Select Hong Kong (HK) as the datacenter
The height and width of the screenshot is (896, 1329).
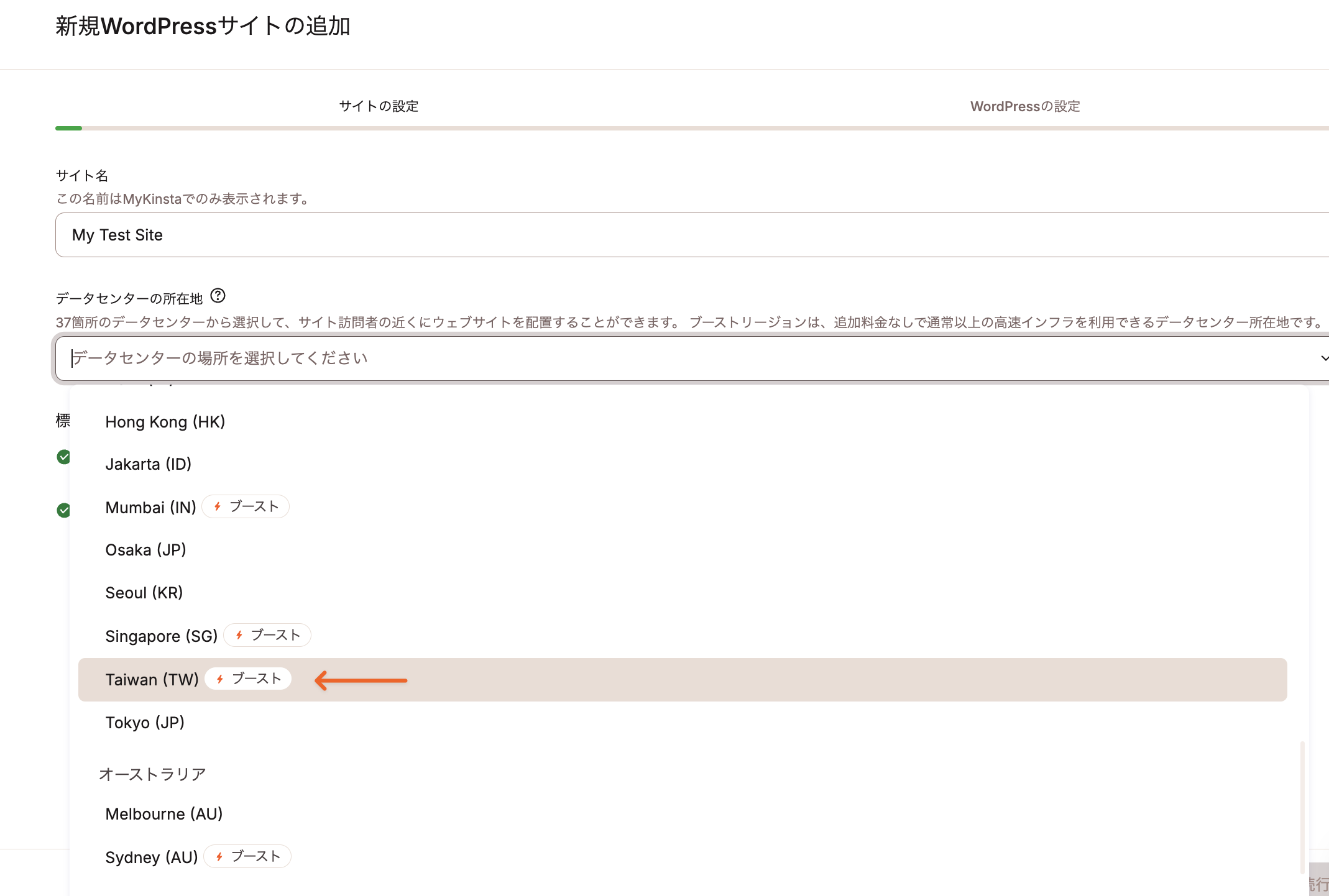pyautogui.click(x=165, y=421)
